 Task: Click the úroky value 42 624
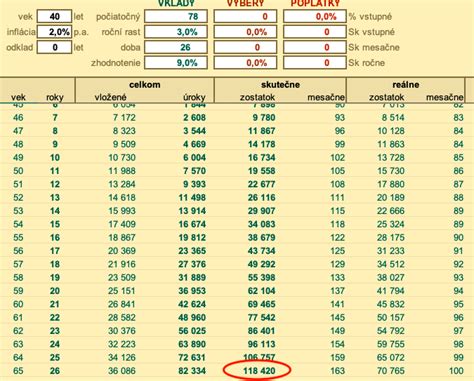coord(192,304)
